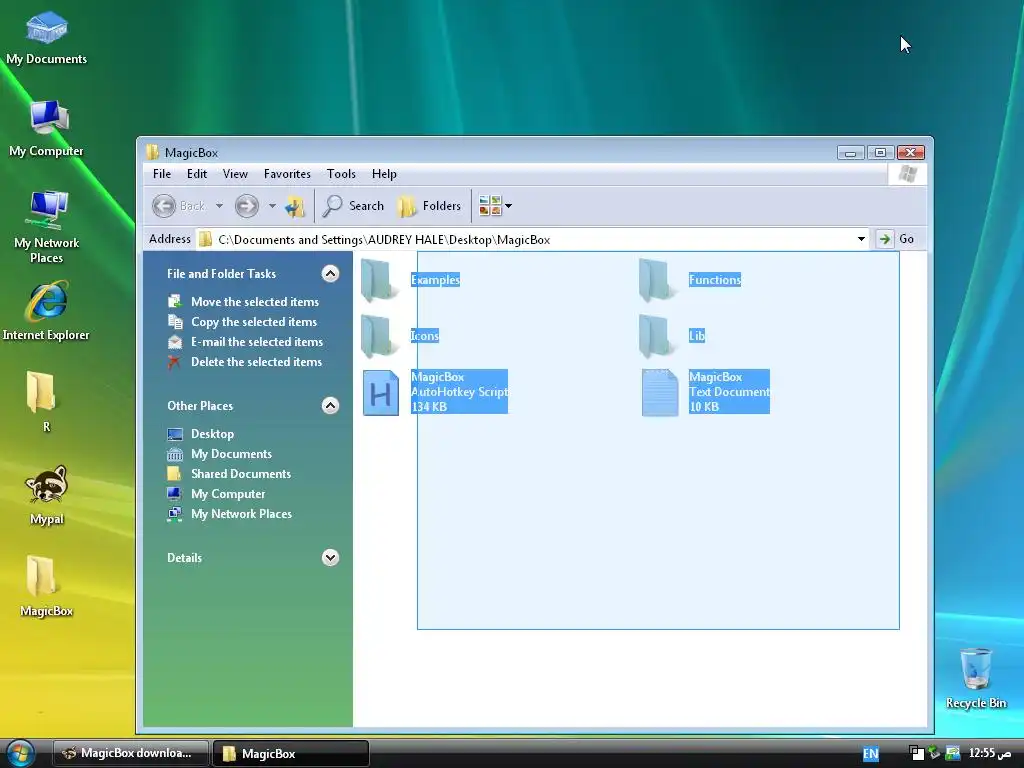Maximize the MagicBox window
This screenshot has height=768, width=1024.
880,152
